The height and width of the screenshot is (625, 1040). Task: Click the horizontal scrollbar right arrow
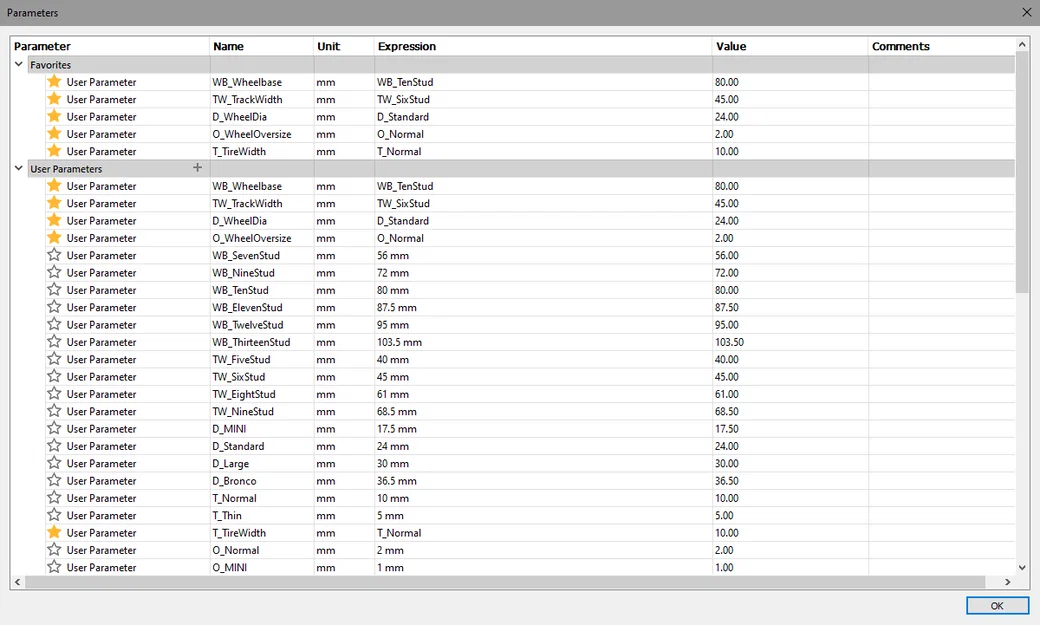point(1008,582)
